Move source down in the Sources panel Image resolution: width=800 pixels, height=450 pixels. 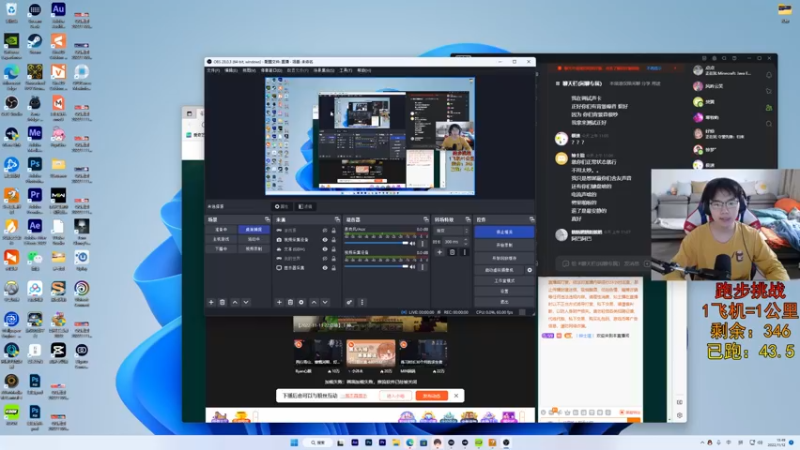325,302
